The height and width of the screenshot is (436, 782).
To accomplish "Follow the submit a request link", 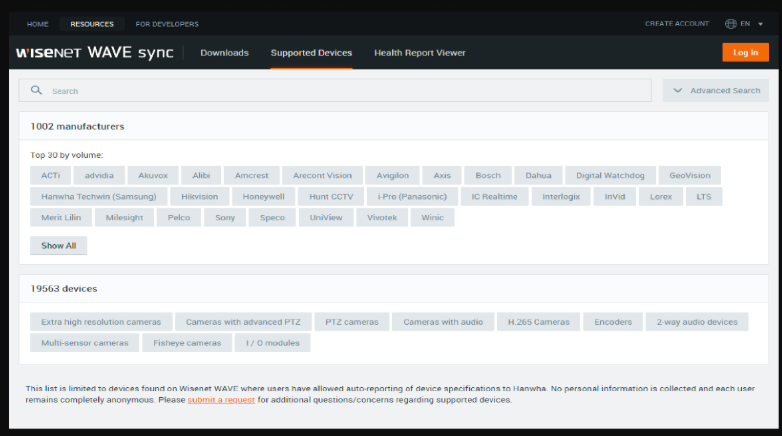I will pyautogui.click(x=221, y=400).
